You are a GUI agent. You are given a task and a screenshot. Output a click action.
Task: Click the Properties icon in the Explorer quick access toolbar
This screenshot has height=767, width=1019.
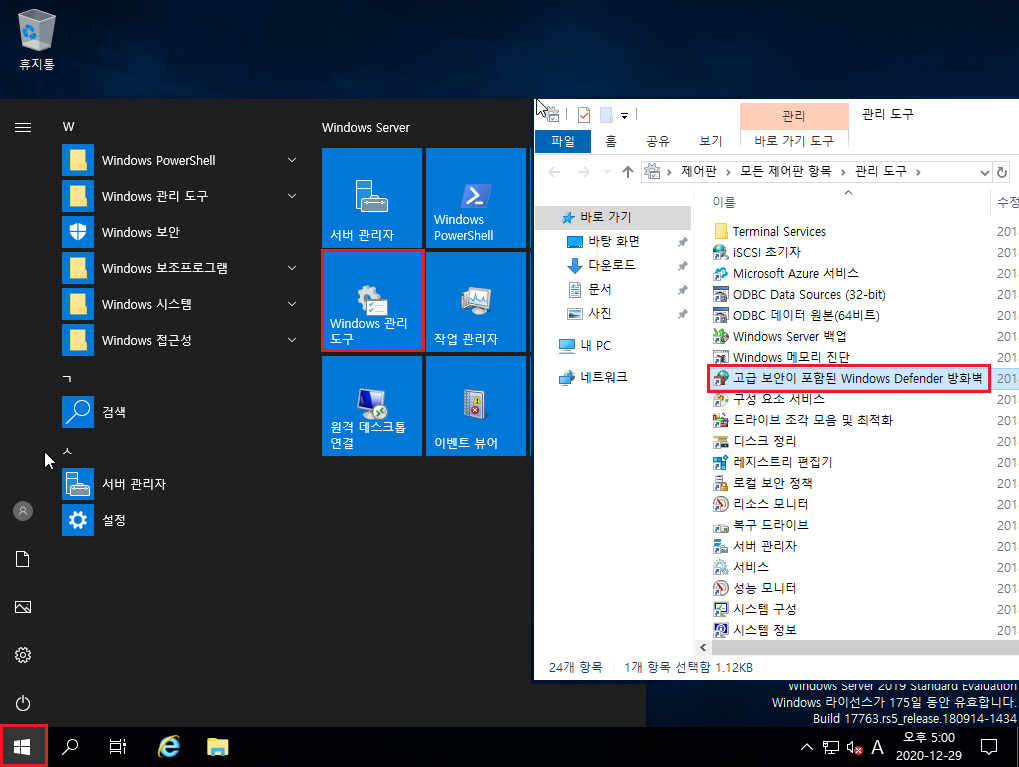[x=584, y=115]
